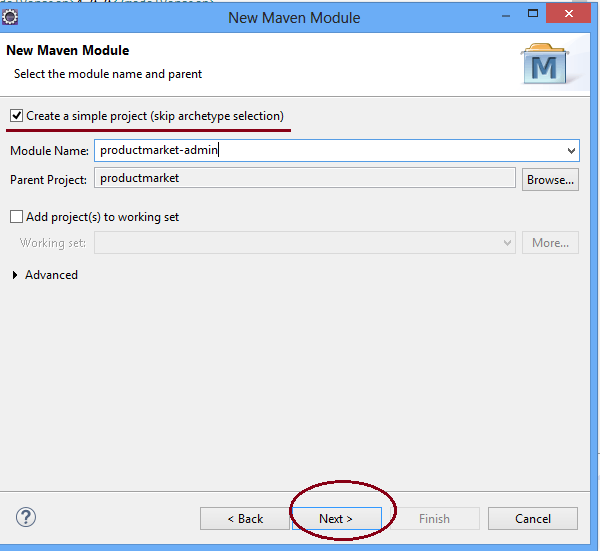Click the Eclipse icon in title bar
The image size is (600, 551).
pyautogui.click(x=10, y=17)
